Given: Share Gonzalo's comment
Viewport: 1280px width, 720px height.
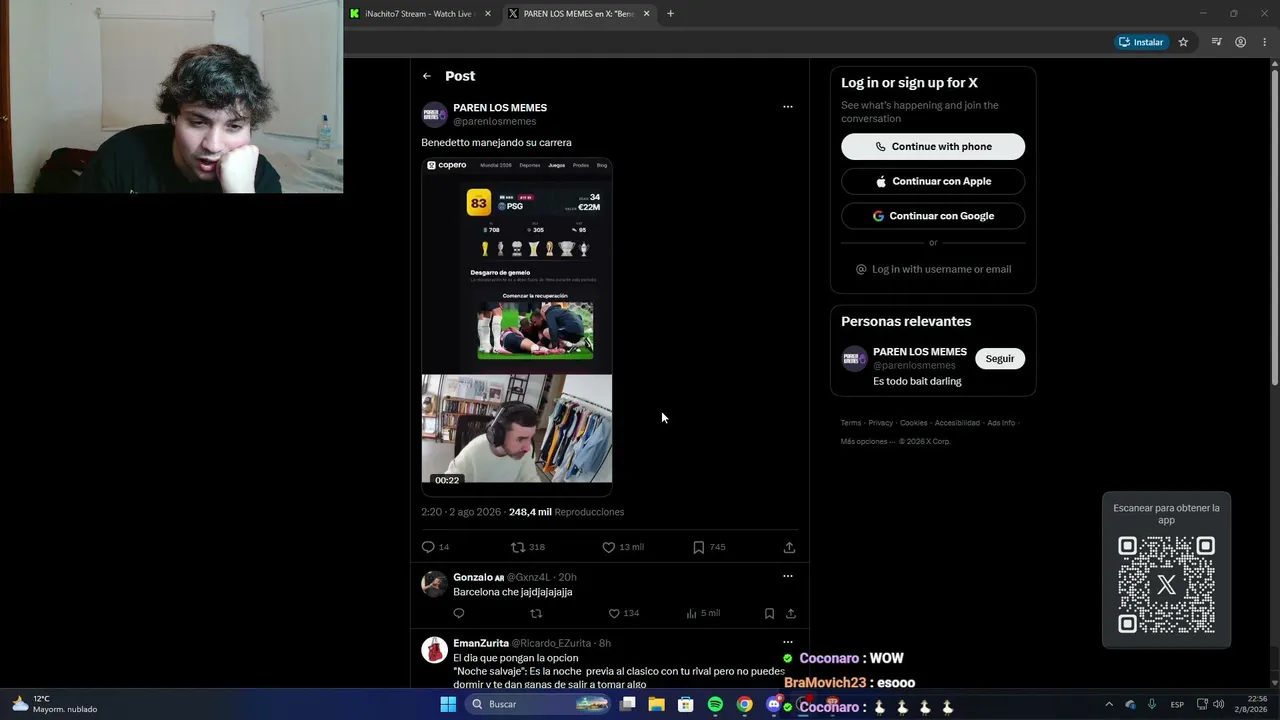Looking at the screenshot, I should coord(790,613).
